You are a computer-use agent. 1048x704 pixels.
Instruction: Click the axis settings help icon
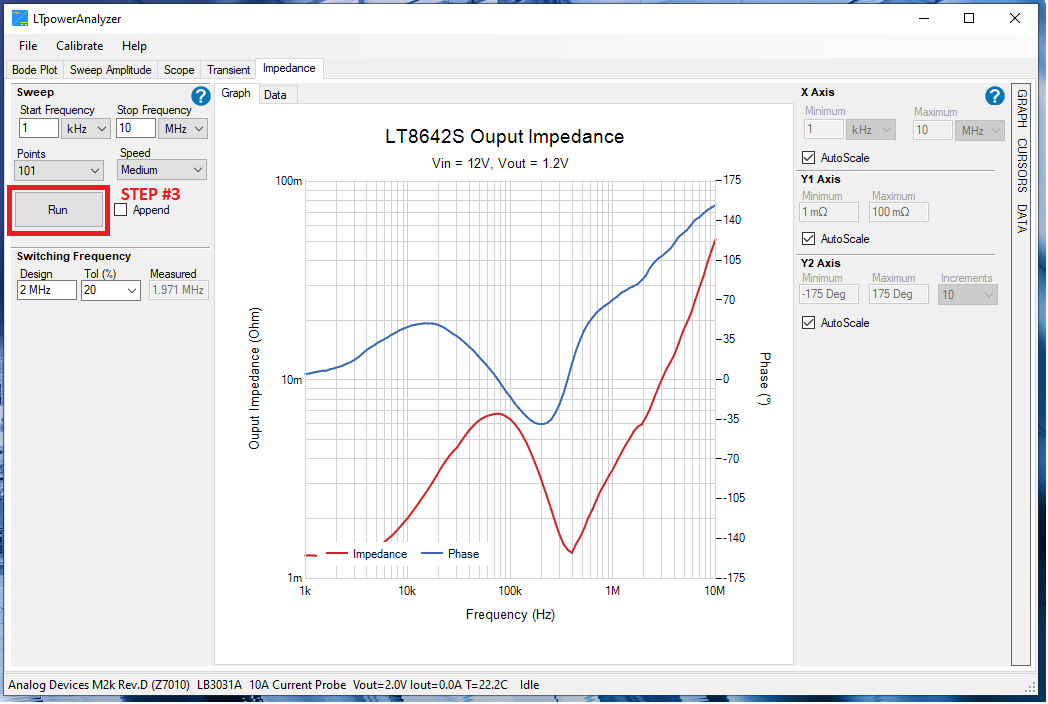[x=994, y=96]
